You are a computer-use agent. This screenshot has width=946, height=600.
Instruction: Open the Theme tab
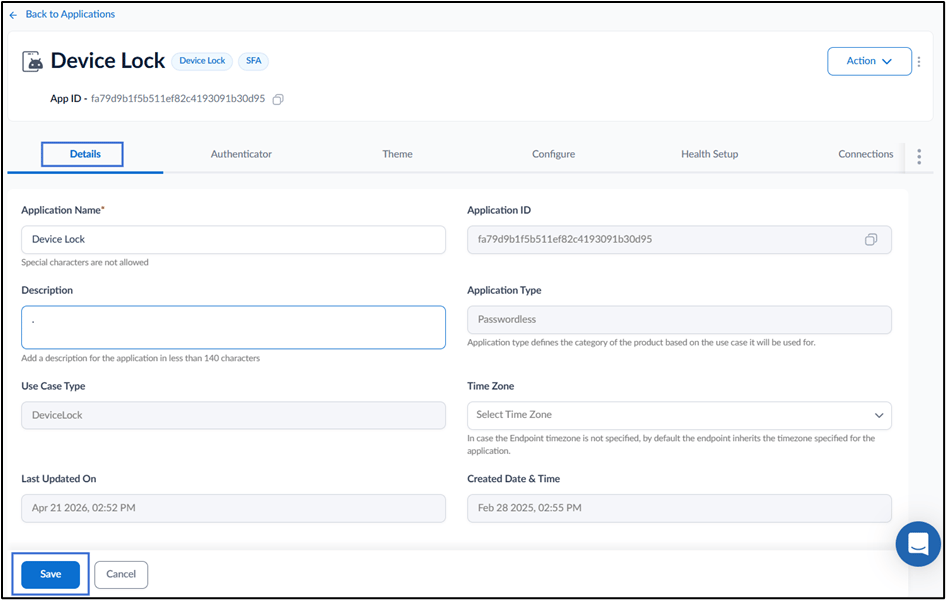(398, 154)
